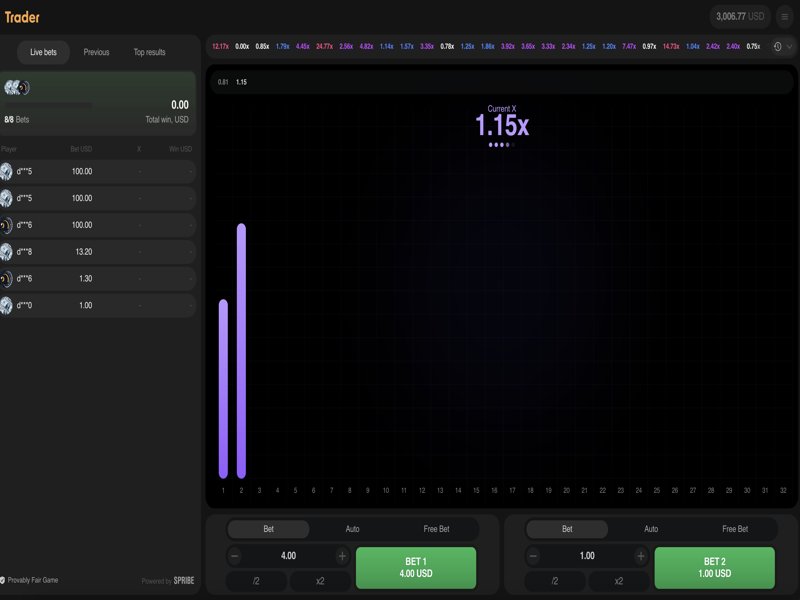Click the stacked player avatars above 8/8 Bets
The width and height of the screenshot is (800, 600).
coord(17,88)
